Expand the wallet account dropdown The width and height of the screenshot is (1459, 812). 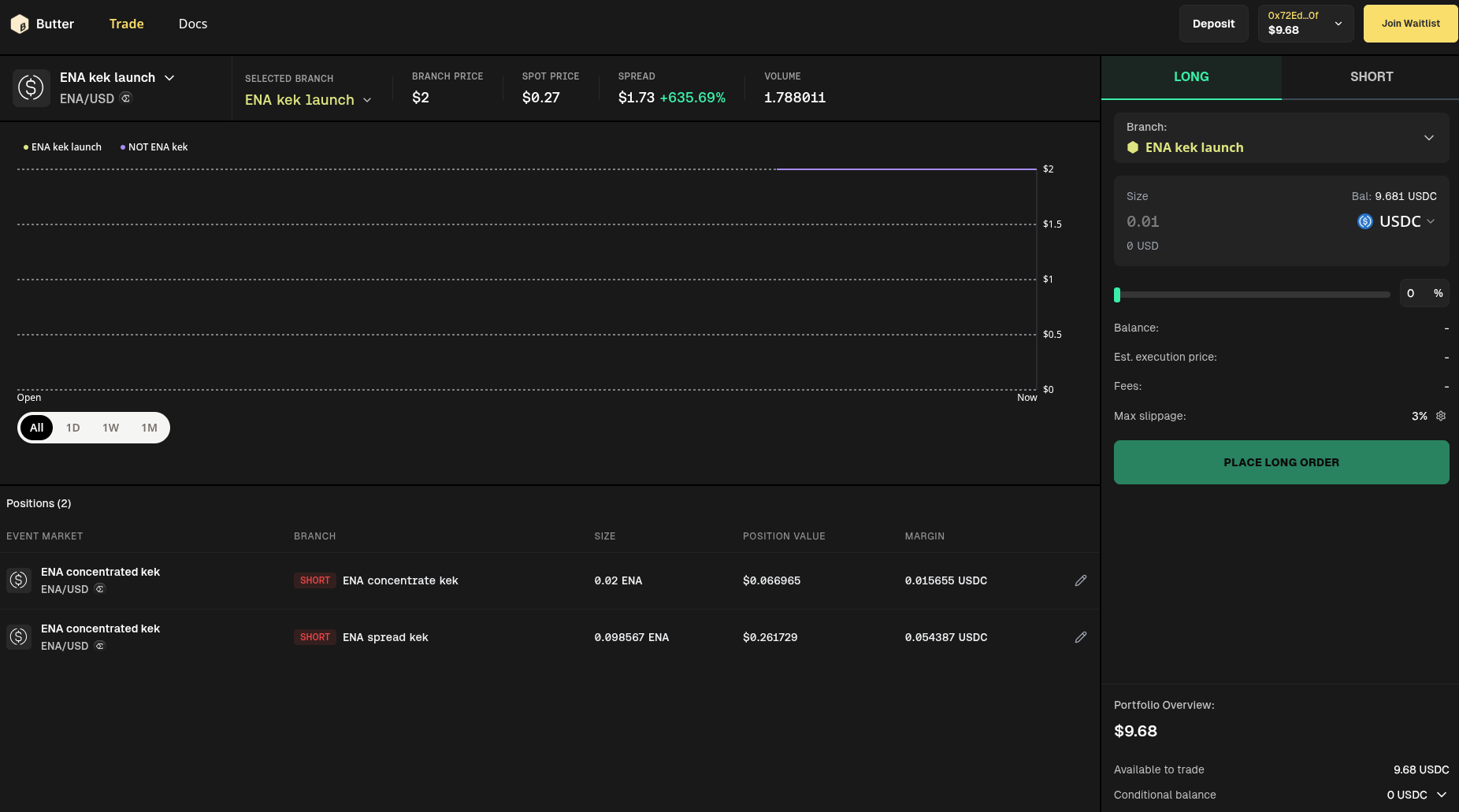pos(1305,24)
